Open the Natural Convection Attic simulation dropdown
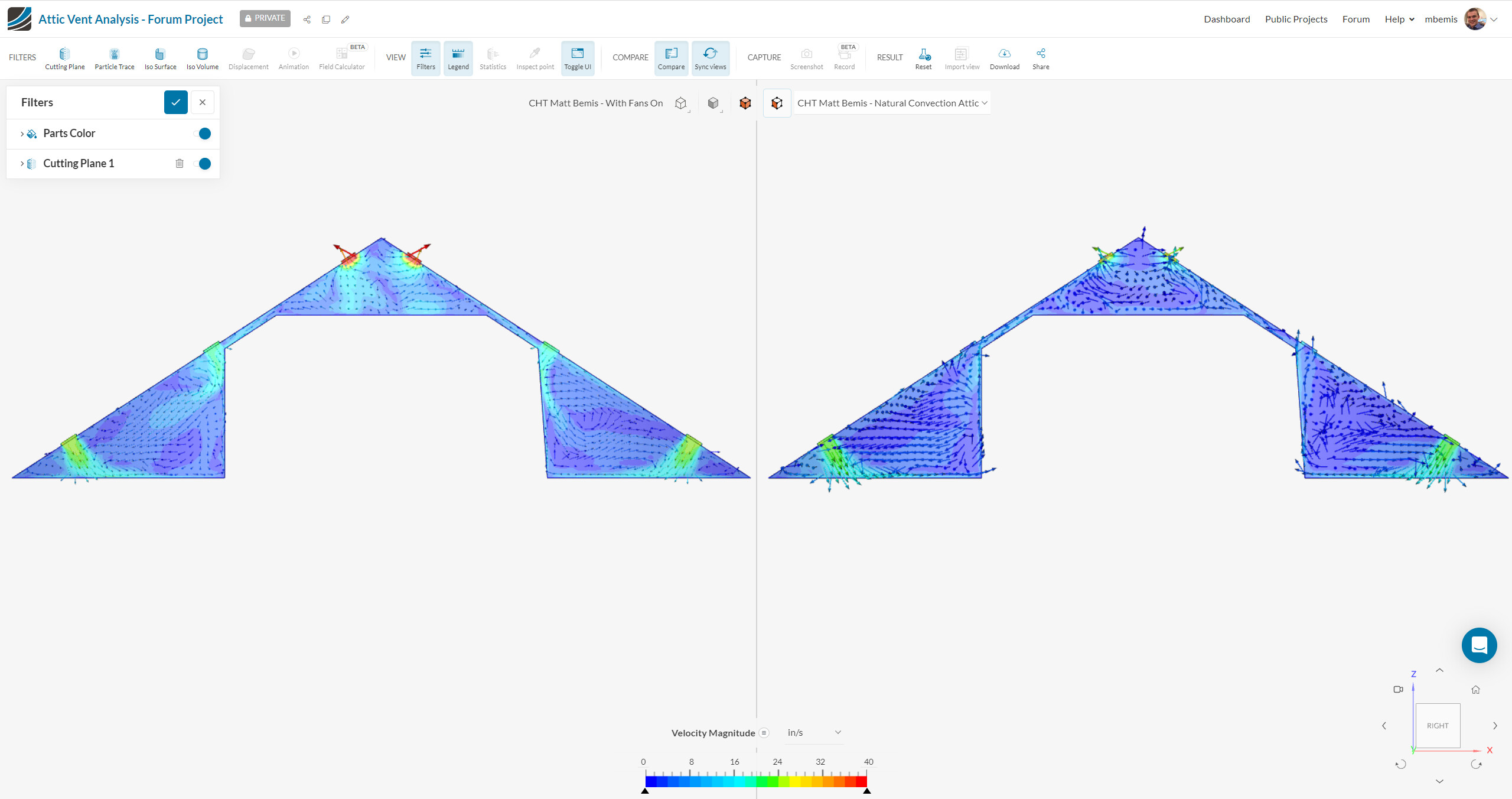This screenshot has width=1512, height=799. (892, 103)
